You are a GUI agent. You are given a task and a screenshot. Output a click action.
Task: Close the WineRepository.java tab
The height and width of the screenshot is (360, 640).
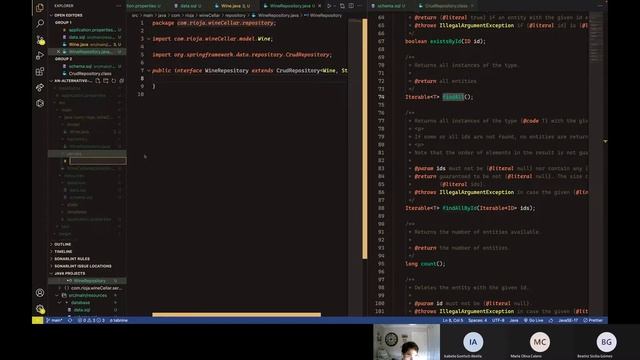(319, 6)
